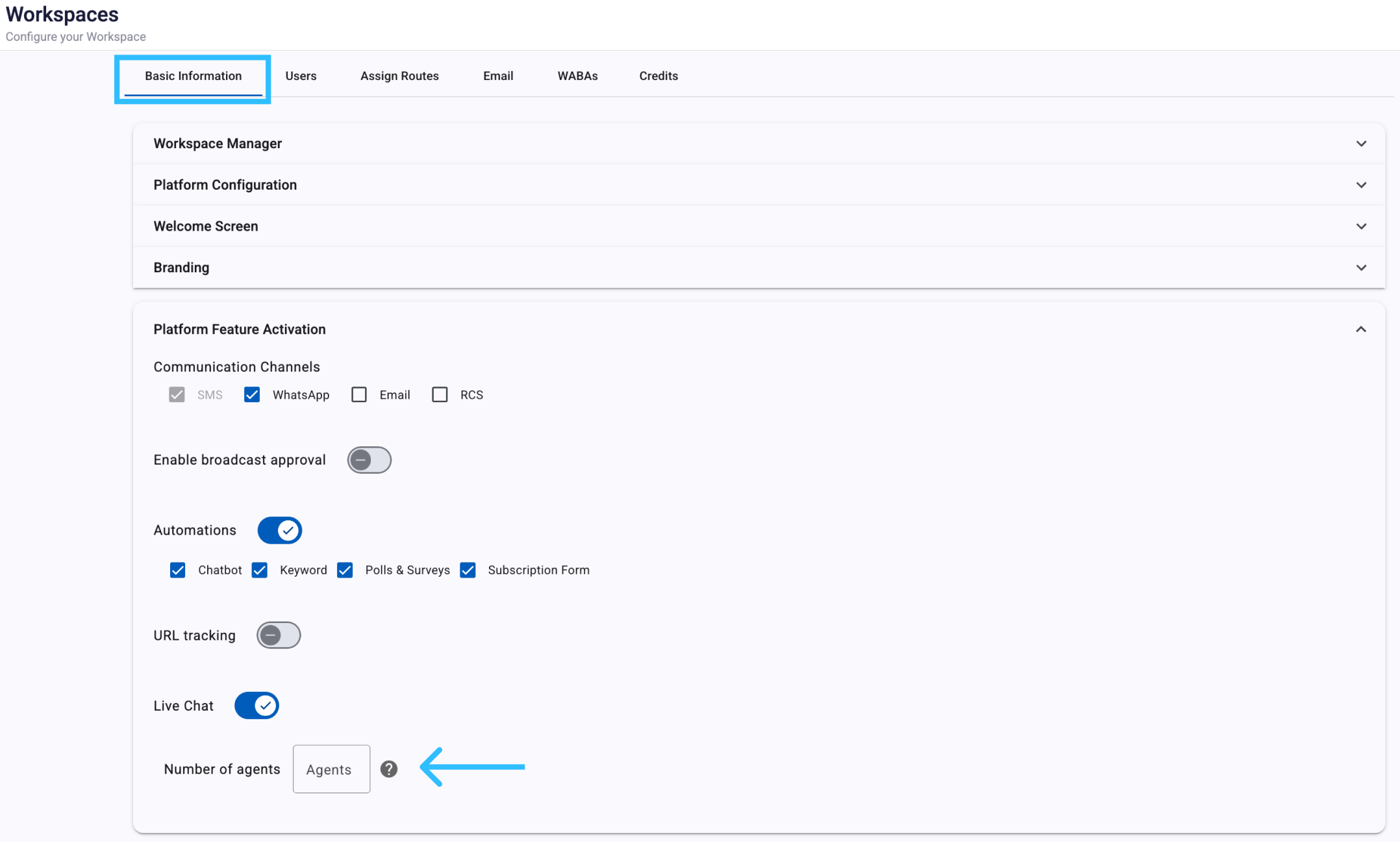
Task: Uncheck the Chatbot automation option
Action: (177, 570)
